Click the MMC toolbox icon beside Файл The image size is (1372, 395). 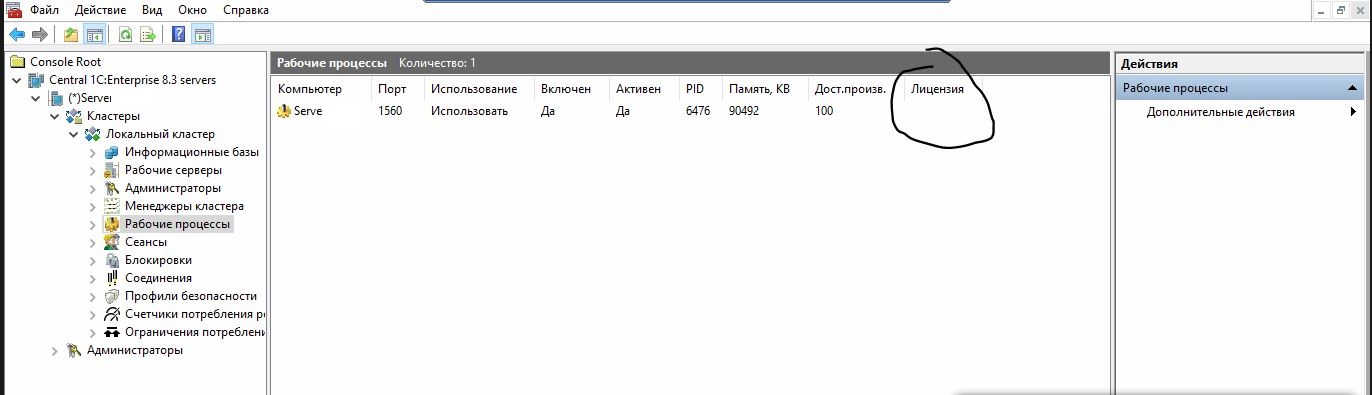pos(13,10)
